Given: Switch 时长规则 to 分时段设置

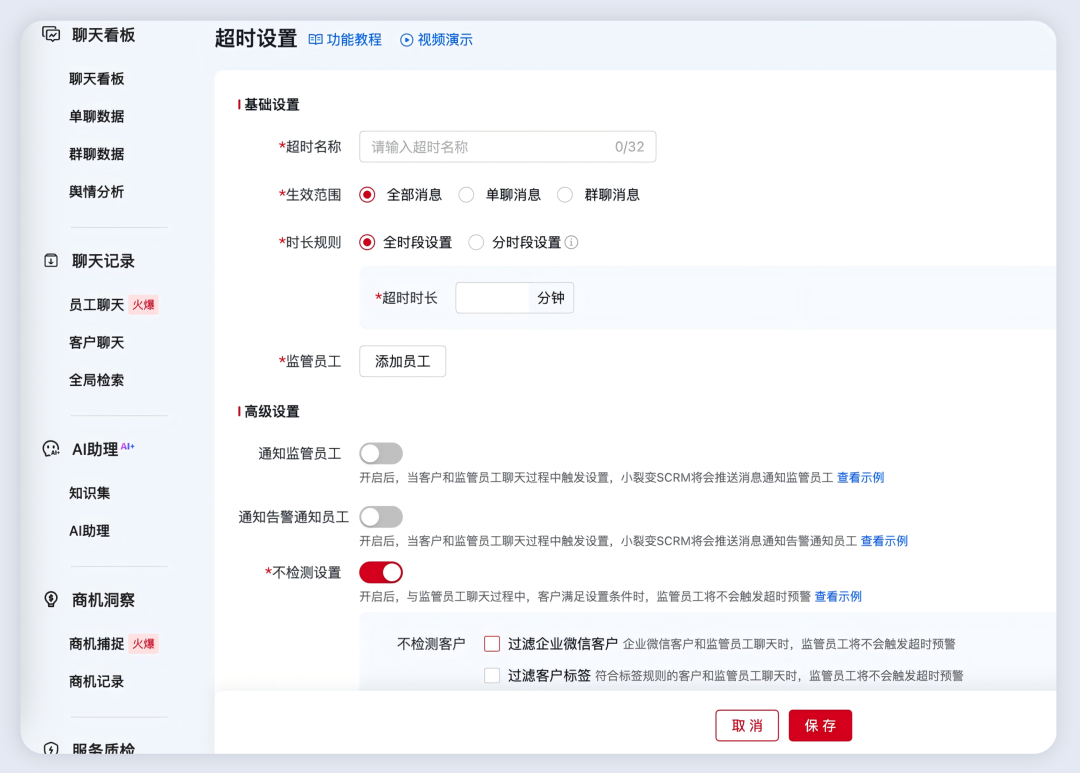Looking at the screenshot, I should [476, 242].
